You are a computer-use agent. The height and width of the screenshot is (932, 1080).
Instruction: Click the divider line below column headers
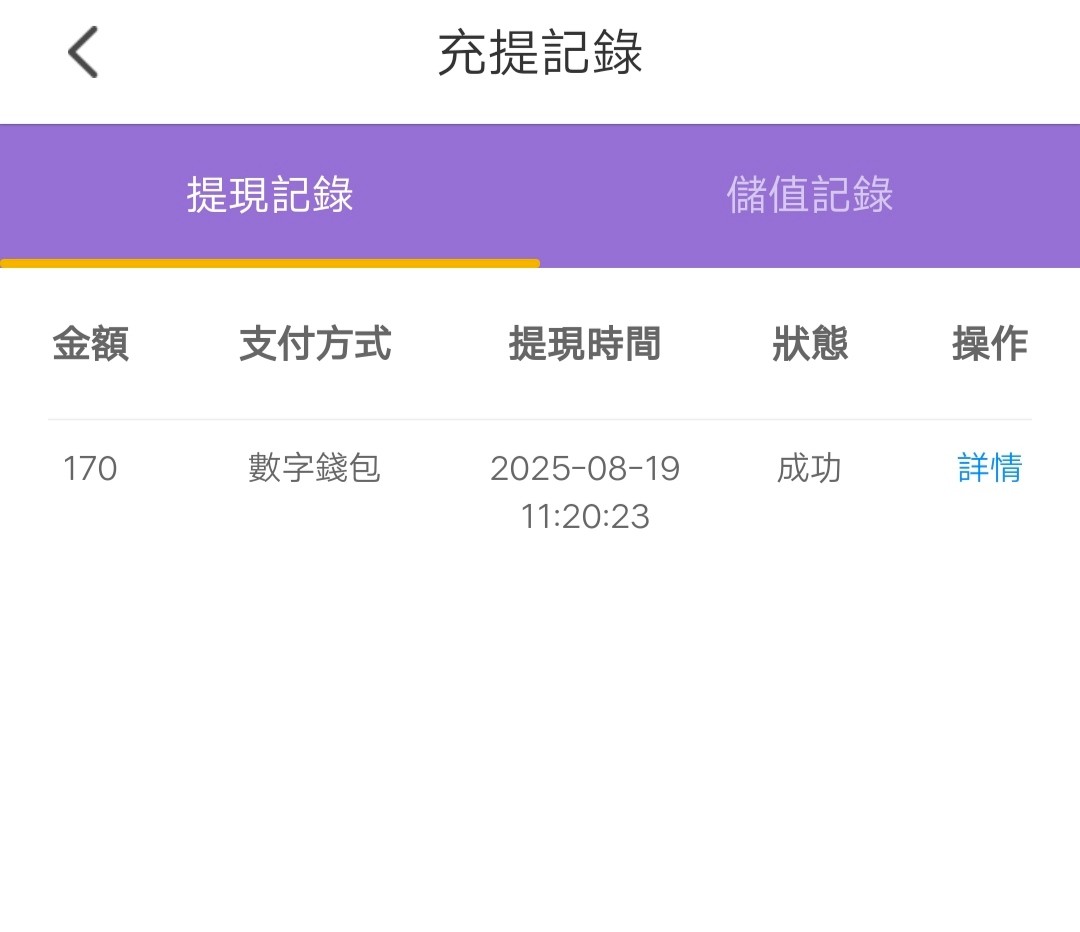[x=540, y=419]
